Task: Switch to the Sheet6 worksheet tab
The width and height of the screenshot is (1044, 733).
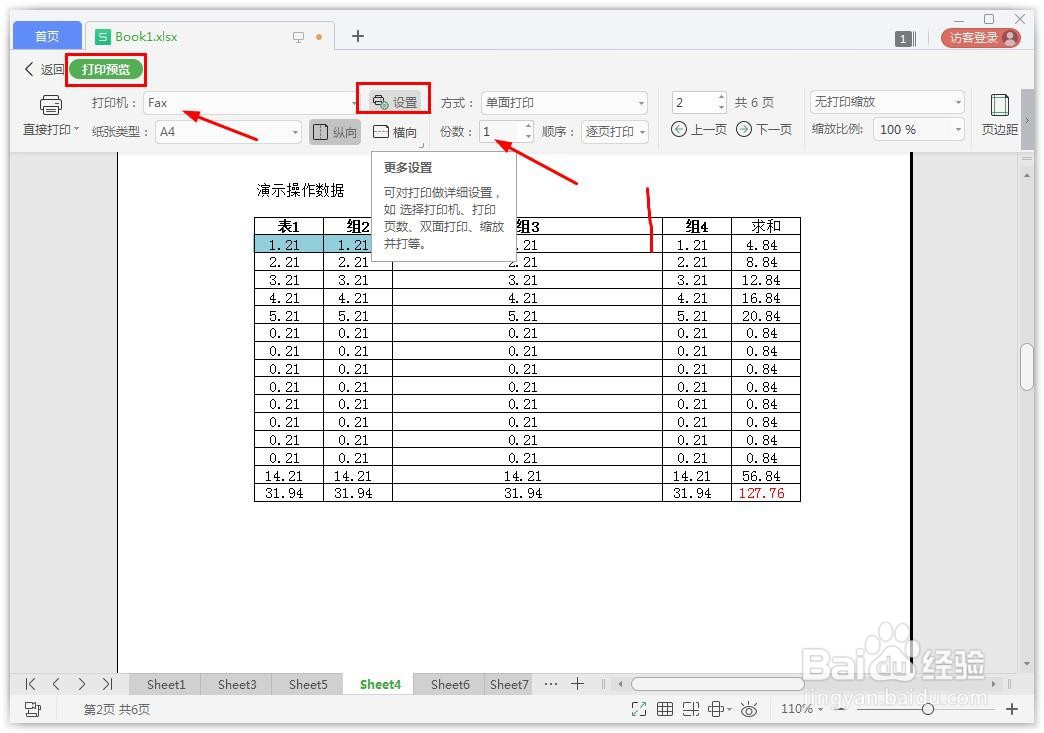Action: (x=449, y=684)
